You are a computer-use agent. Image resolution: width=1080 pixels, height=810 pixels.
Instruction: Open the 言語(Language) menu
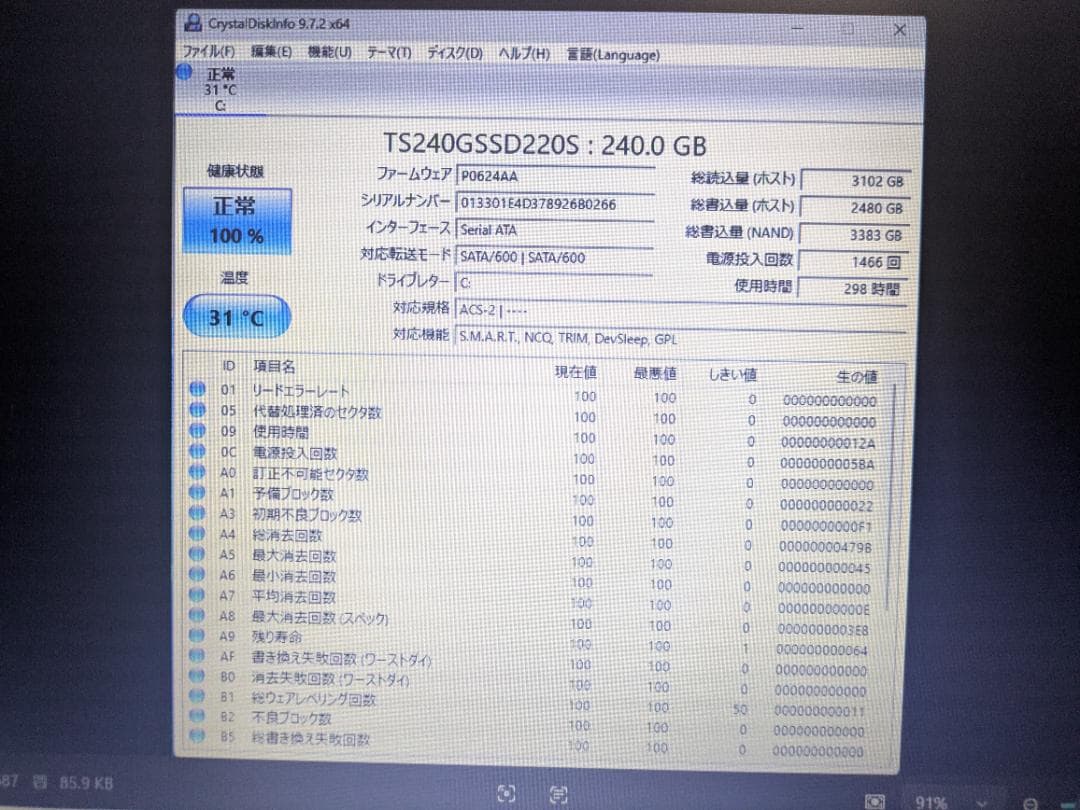coord(612,54)
